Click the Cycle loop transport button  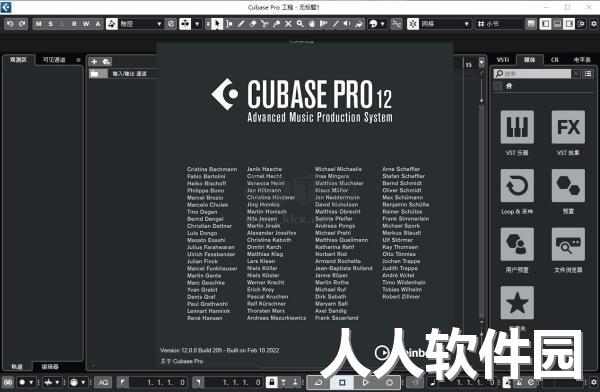pos(318,382)
